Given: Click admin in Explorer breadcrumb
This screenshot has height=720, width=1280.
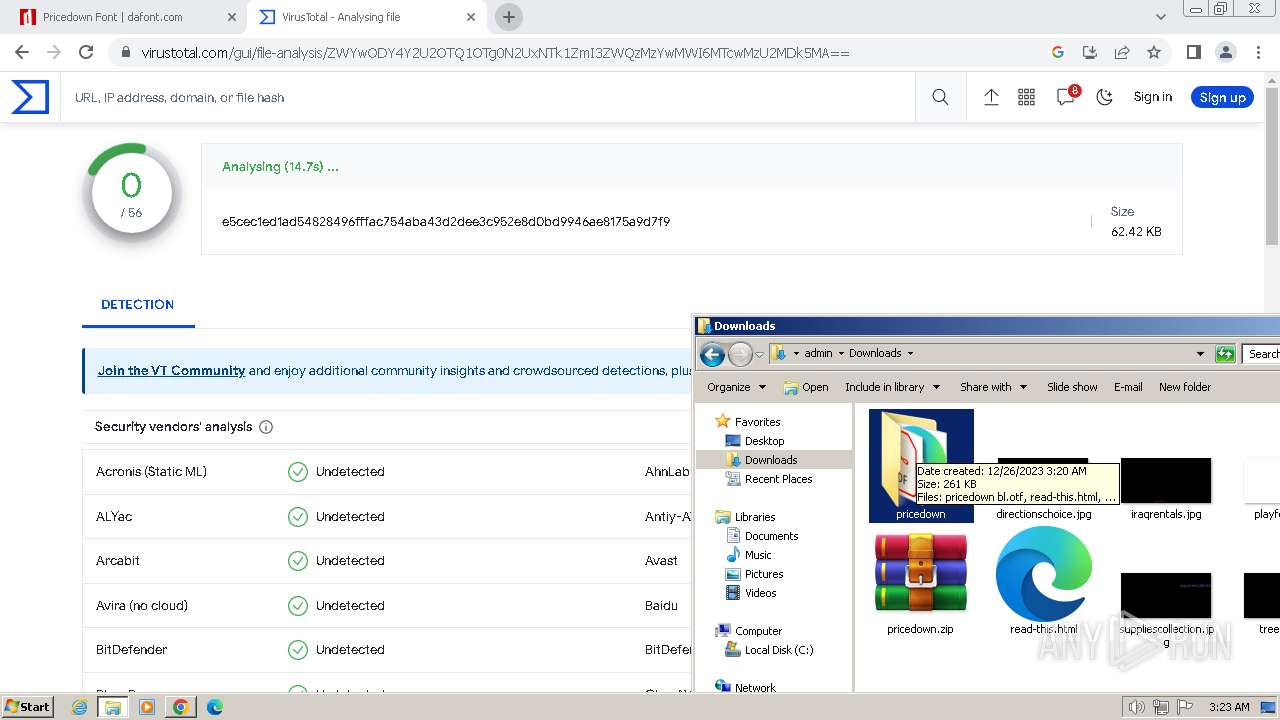Looking at the screenshot, I should 818,353.
